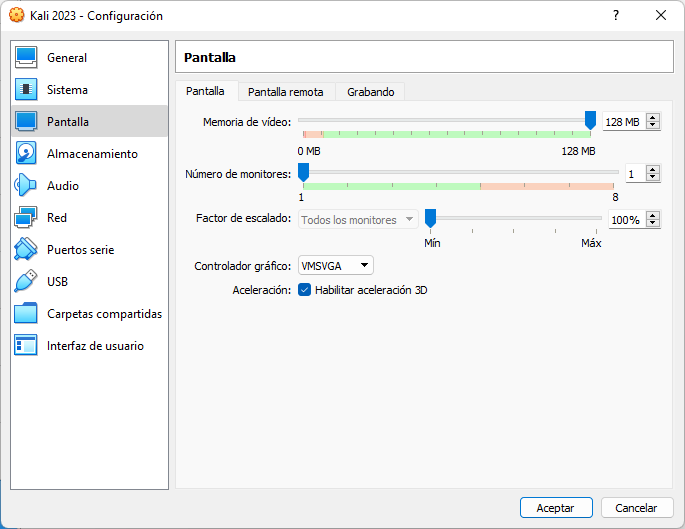The image size is (685, 529).
Task: Disable the Habilitar aceleración 3D checkbox
Action: [x=304, y=290]
